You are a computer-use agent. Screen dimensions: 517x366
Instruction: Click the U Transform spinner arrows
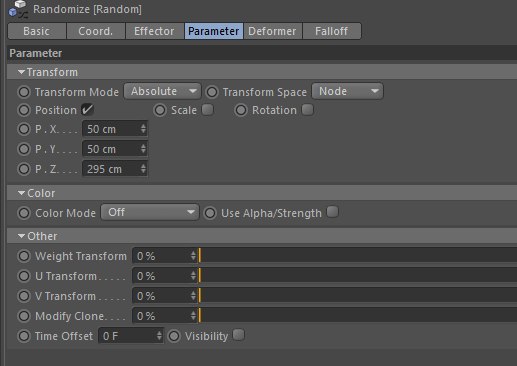(193, 276)
